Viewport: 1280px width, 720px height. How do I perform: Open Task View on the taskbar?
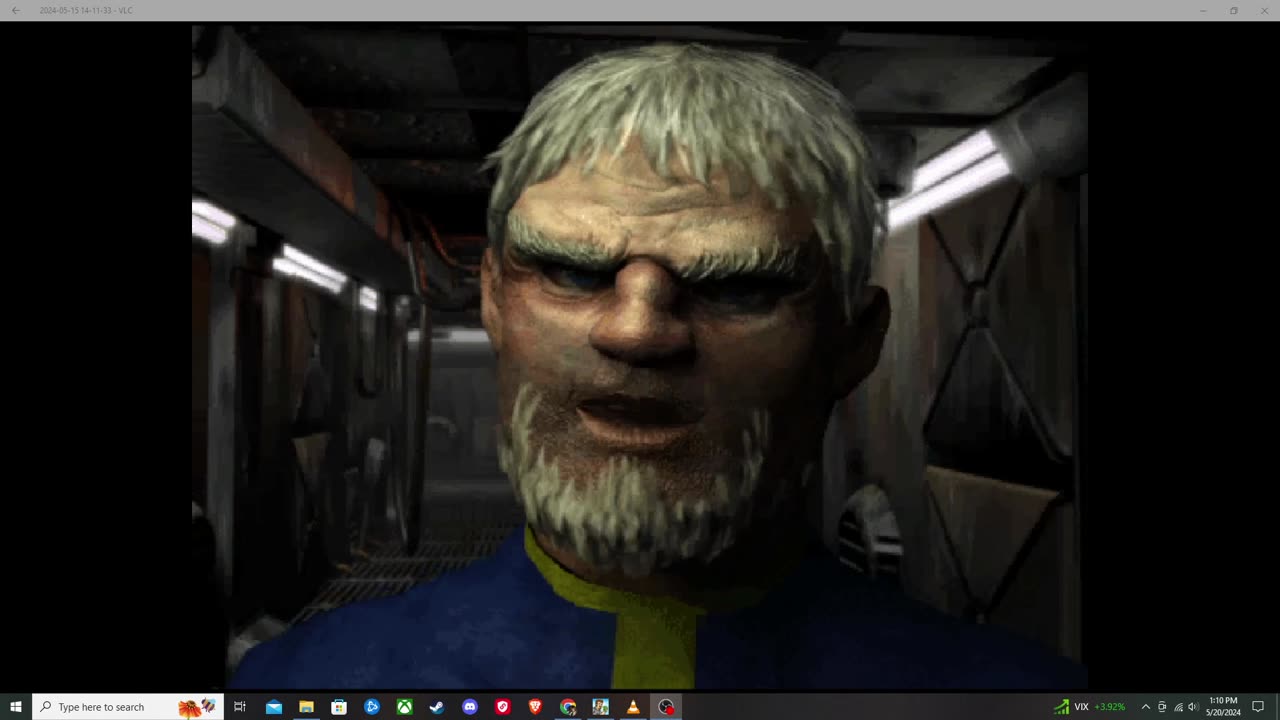(x=240, y=707)
